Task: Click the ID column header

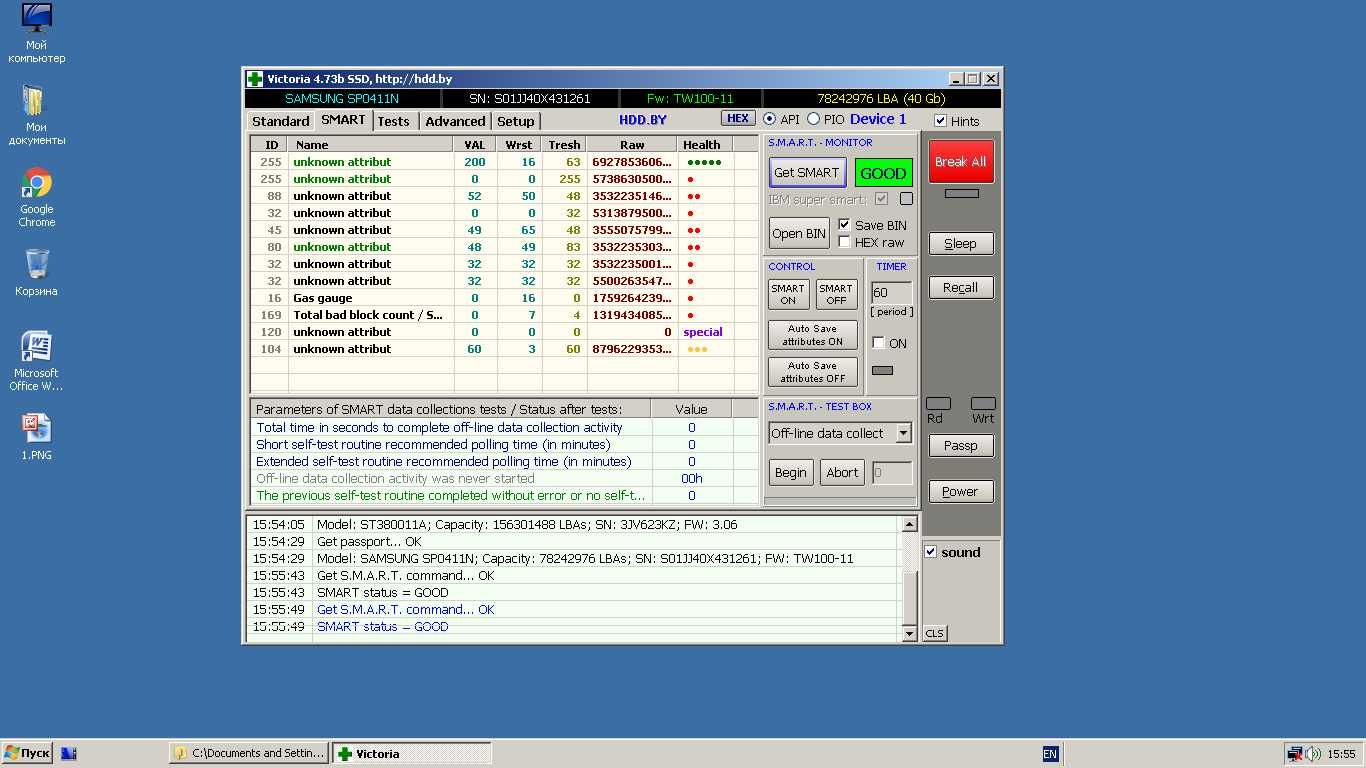Action: click(x=270, y=145)
